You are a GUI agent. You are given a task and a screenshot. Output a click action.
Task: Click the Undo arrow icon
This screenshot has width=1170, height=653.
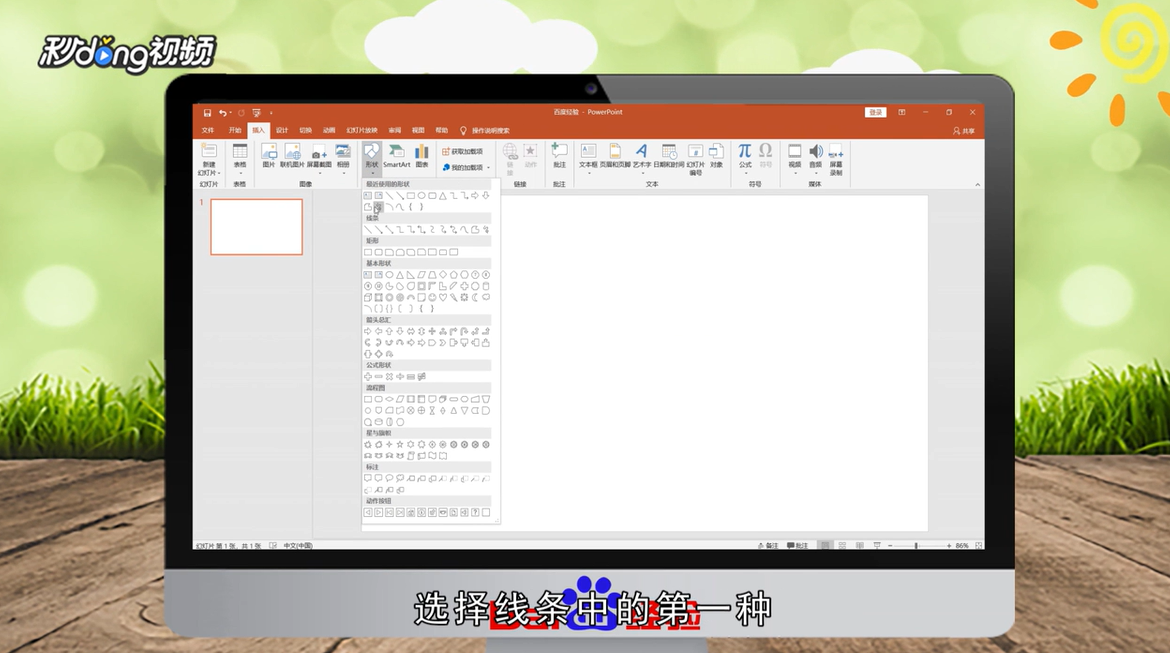pos(222,113)
